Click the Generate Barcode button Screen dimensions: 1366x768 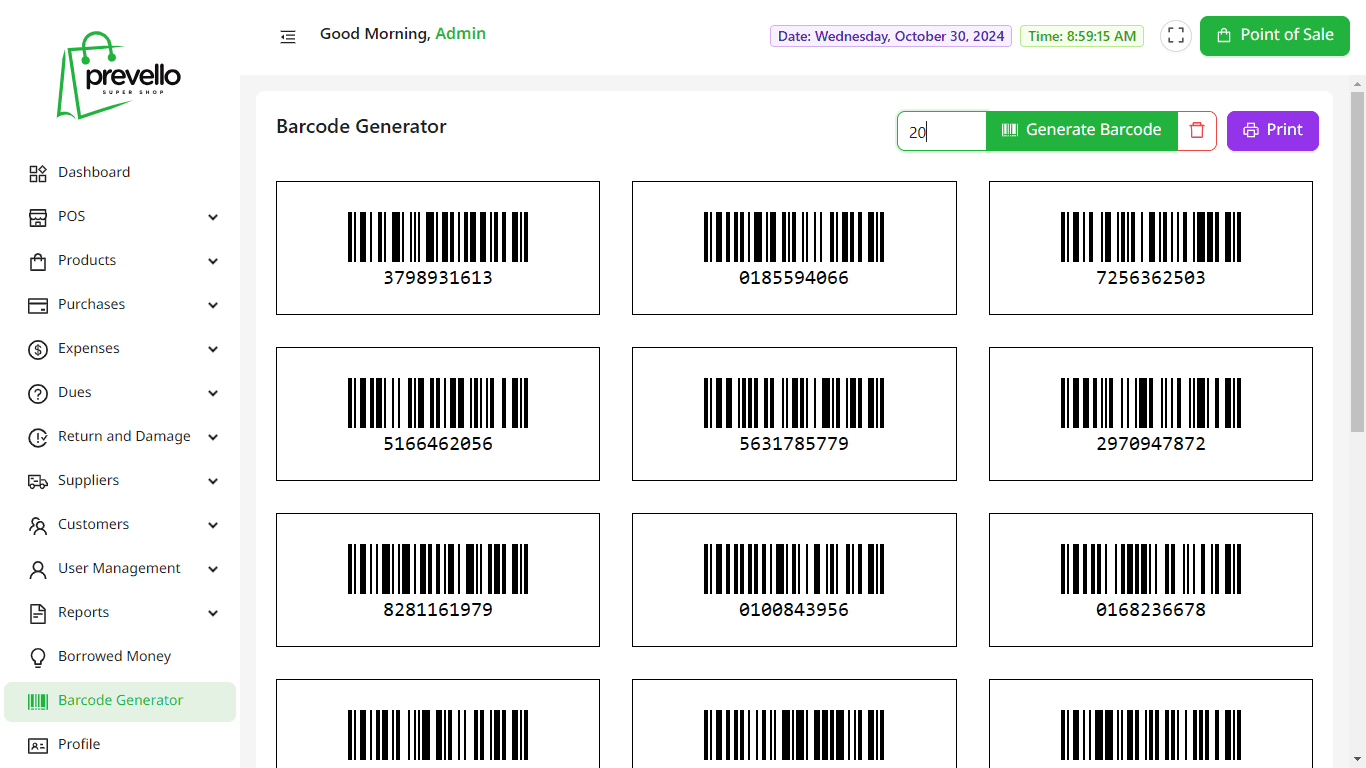point(1081,130)
